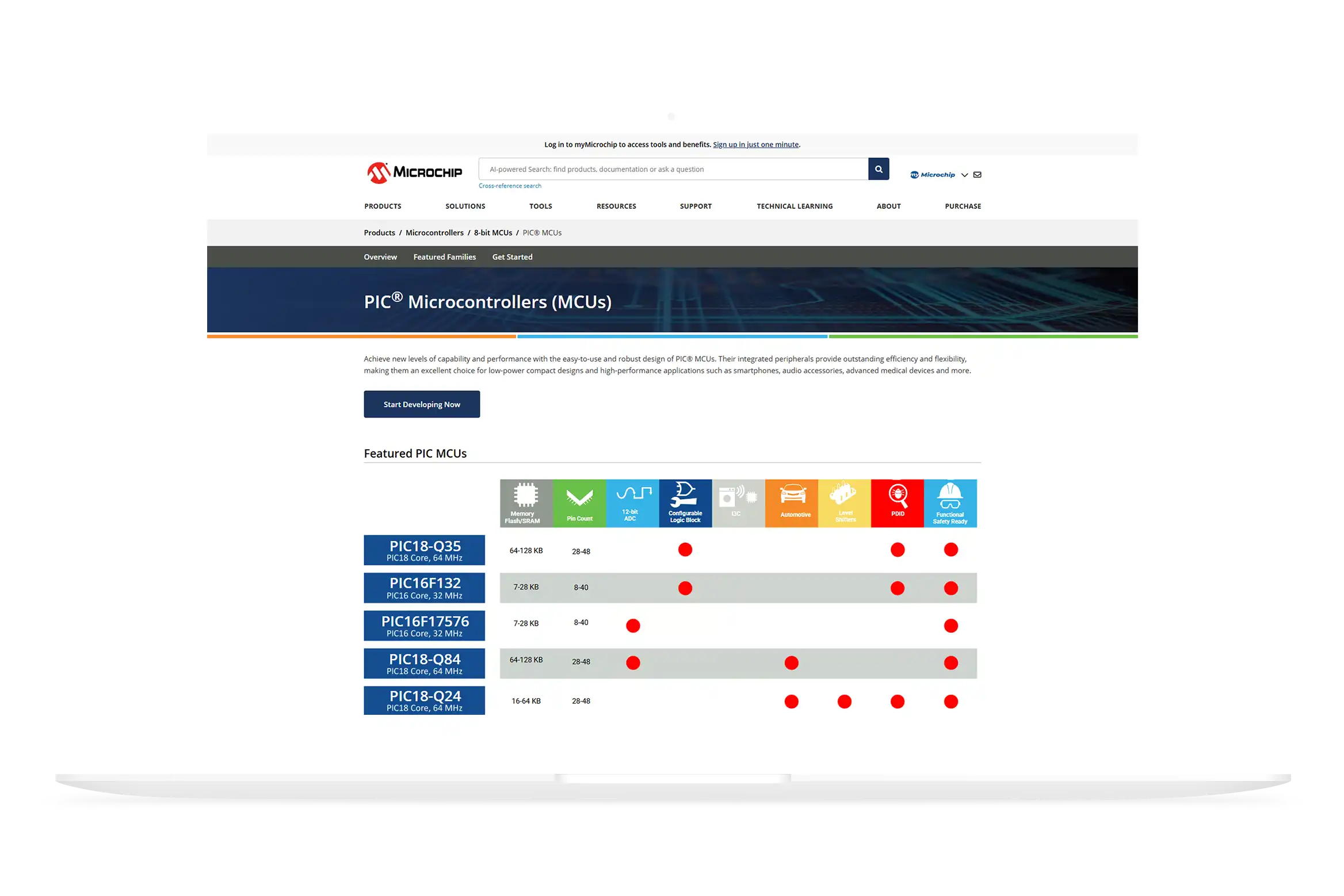Open the ABOUT menu
Viewport: 1344px width, 896px height.
pos(888,206)
